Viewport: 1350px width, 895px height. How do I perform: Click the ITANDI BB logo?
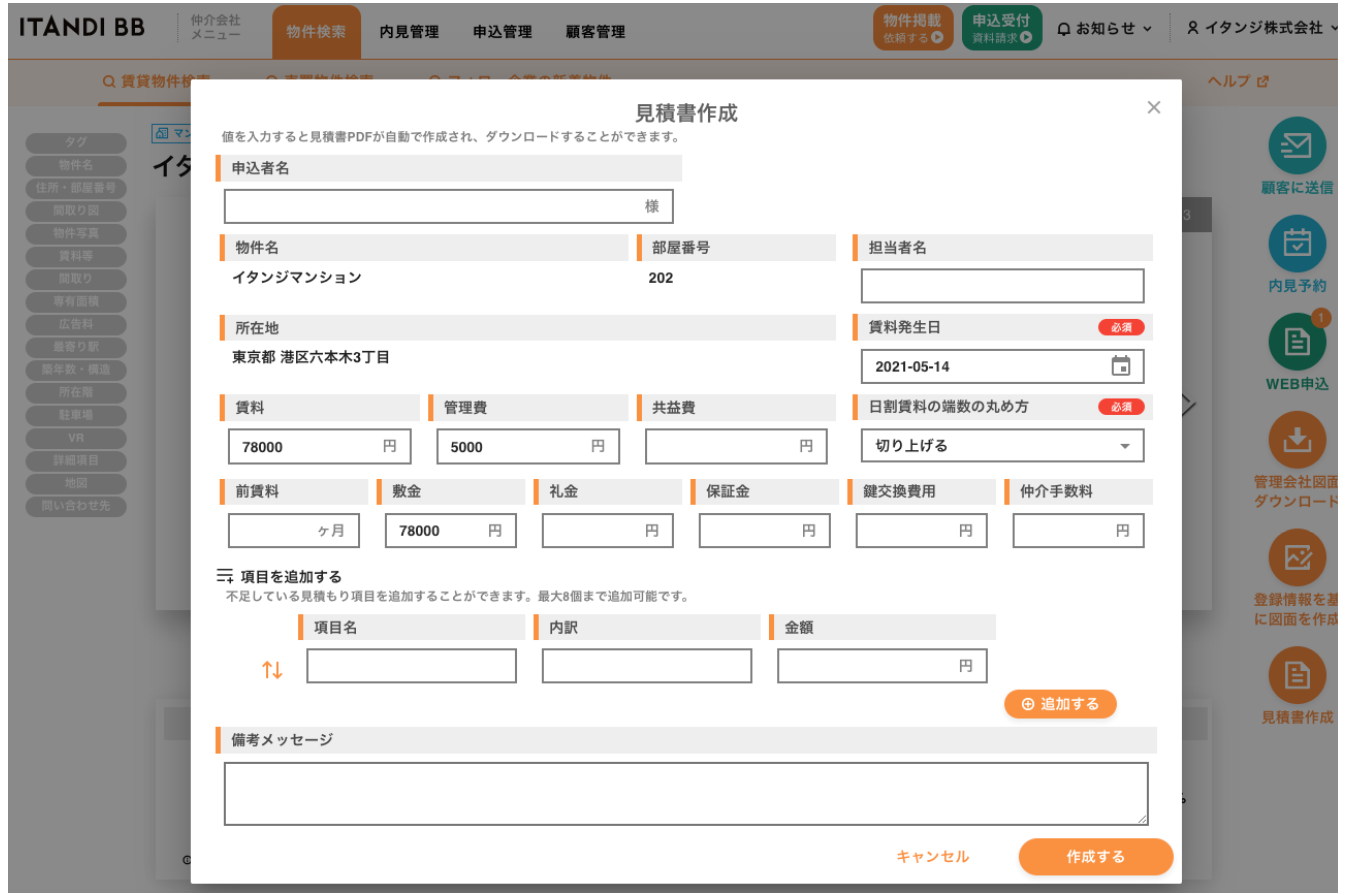pos(80,28)
